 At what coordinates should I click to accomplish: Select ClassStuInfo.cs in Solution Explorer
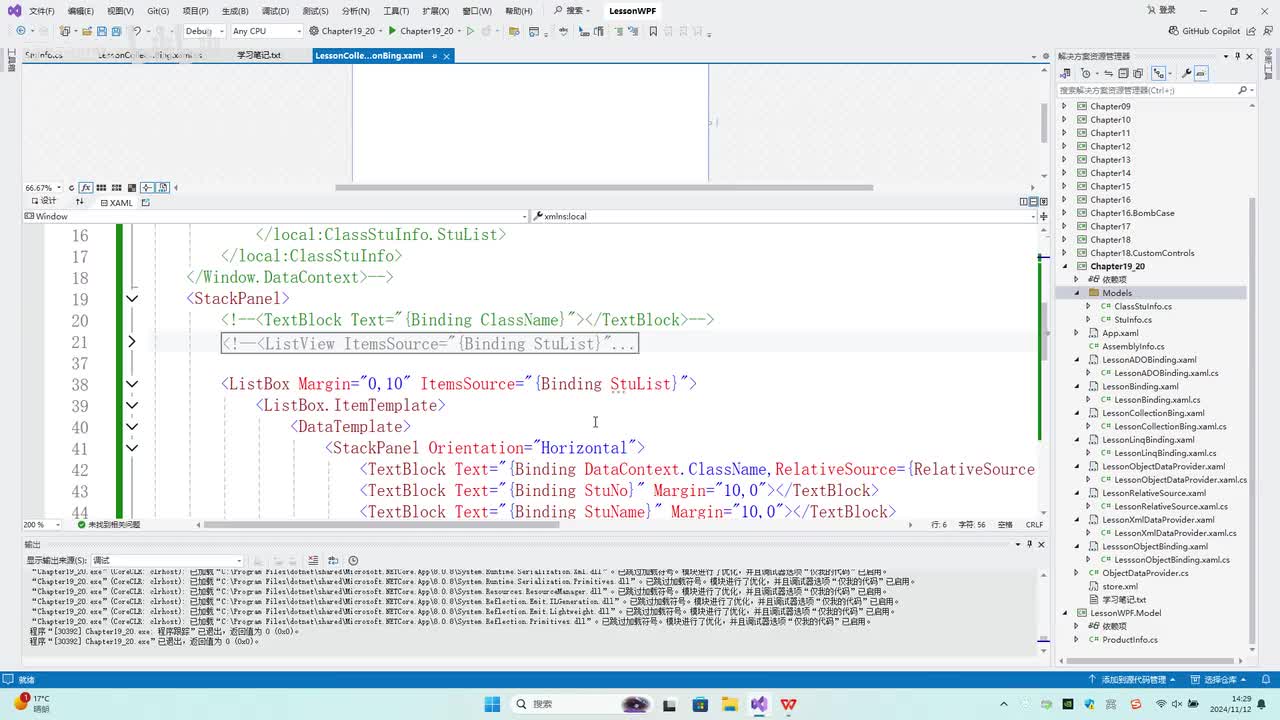[1143, 306]
